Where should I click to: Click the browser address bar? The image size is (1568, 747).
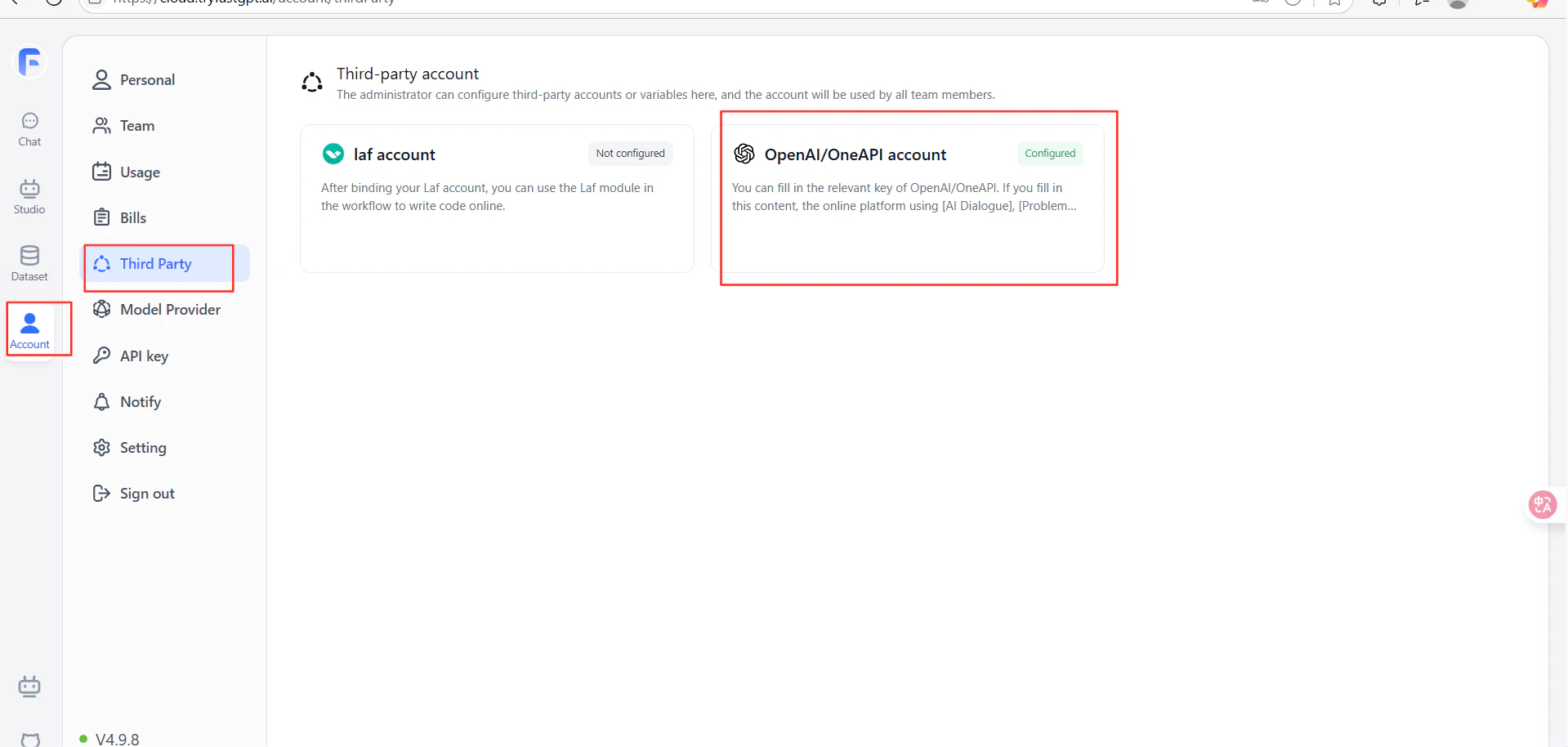[x=327, y=3]
